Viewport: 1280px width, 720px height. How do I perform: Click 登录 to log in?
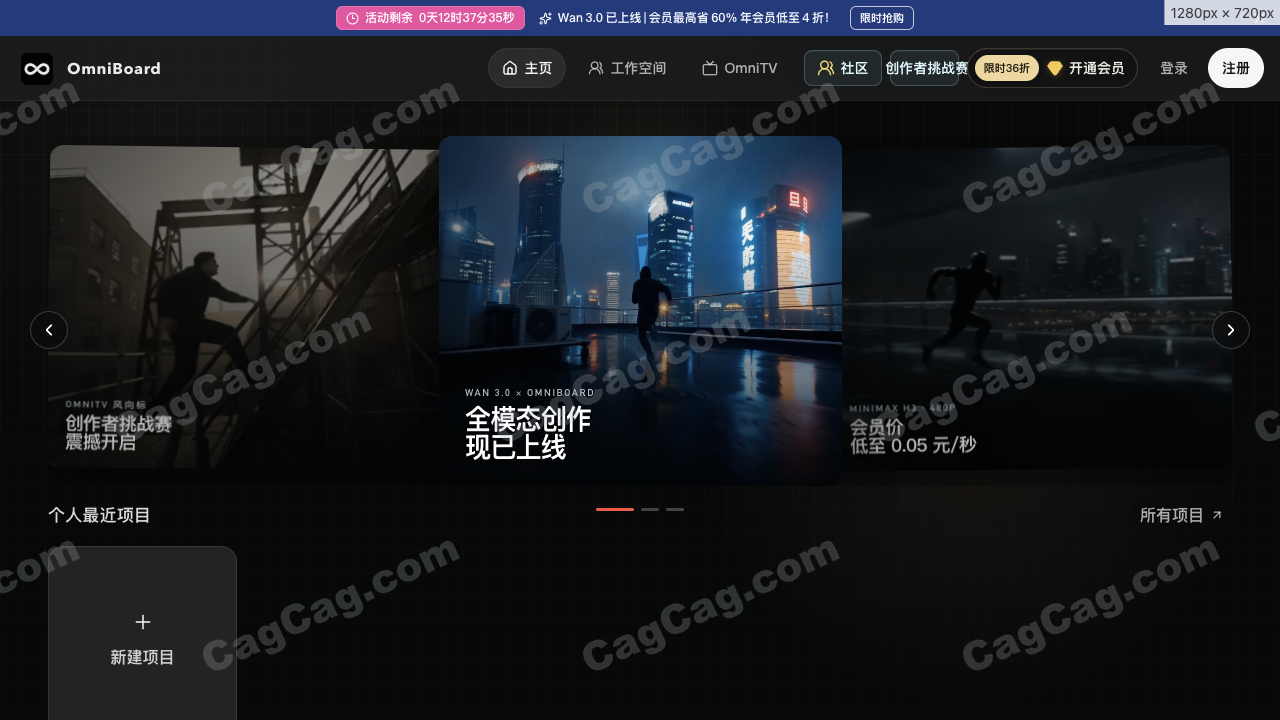pos(1174,68)
